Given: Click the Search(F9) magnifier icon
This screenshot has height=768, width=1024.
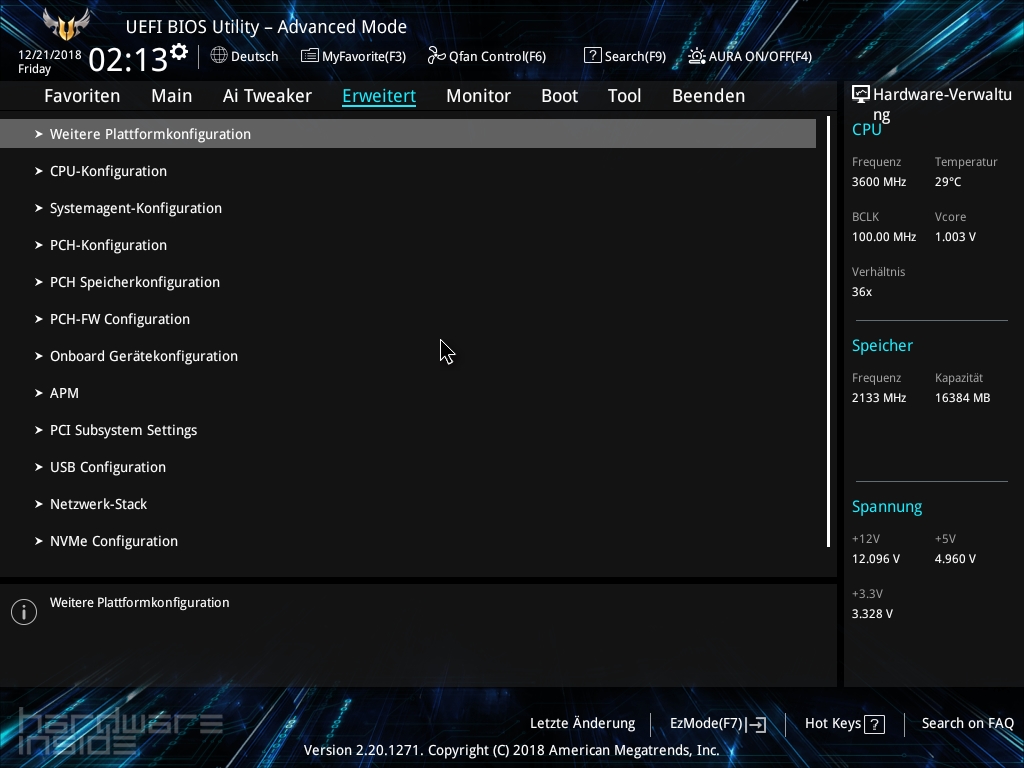Looking at the screenshot, I should click(x=591, y=56).
